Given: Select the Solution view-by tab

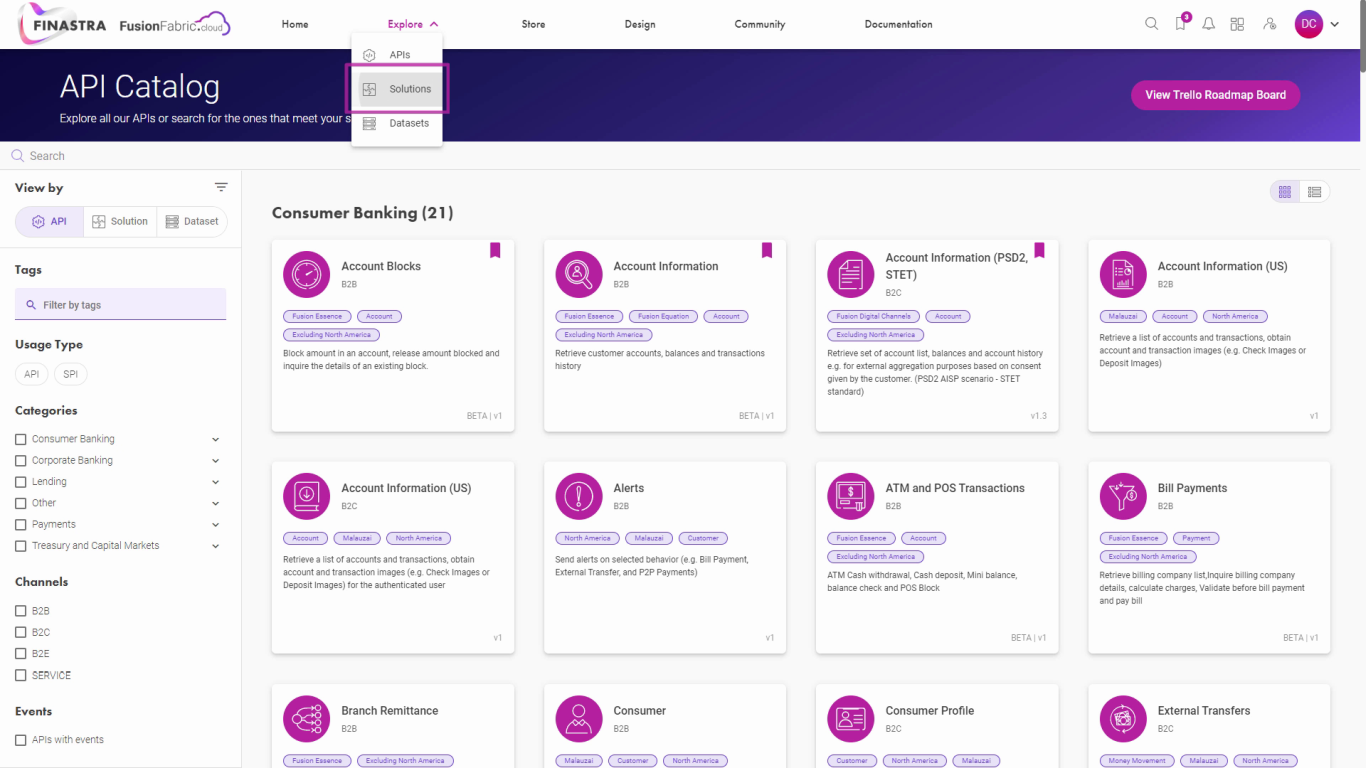Looking at the screenshot, I should coord(120,221).
